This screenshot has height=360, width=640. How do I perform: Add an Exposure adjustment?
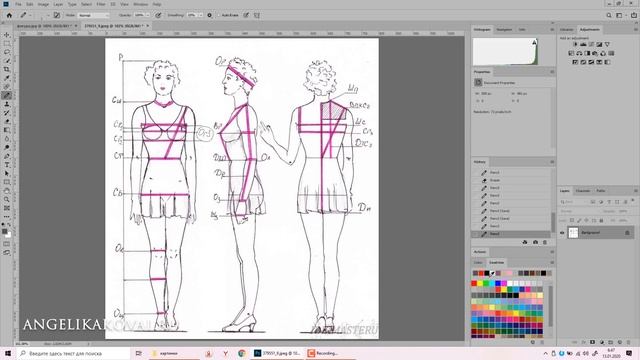[x=599, y=44]
